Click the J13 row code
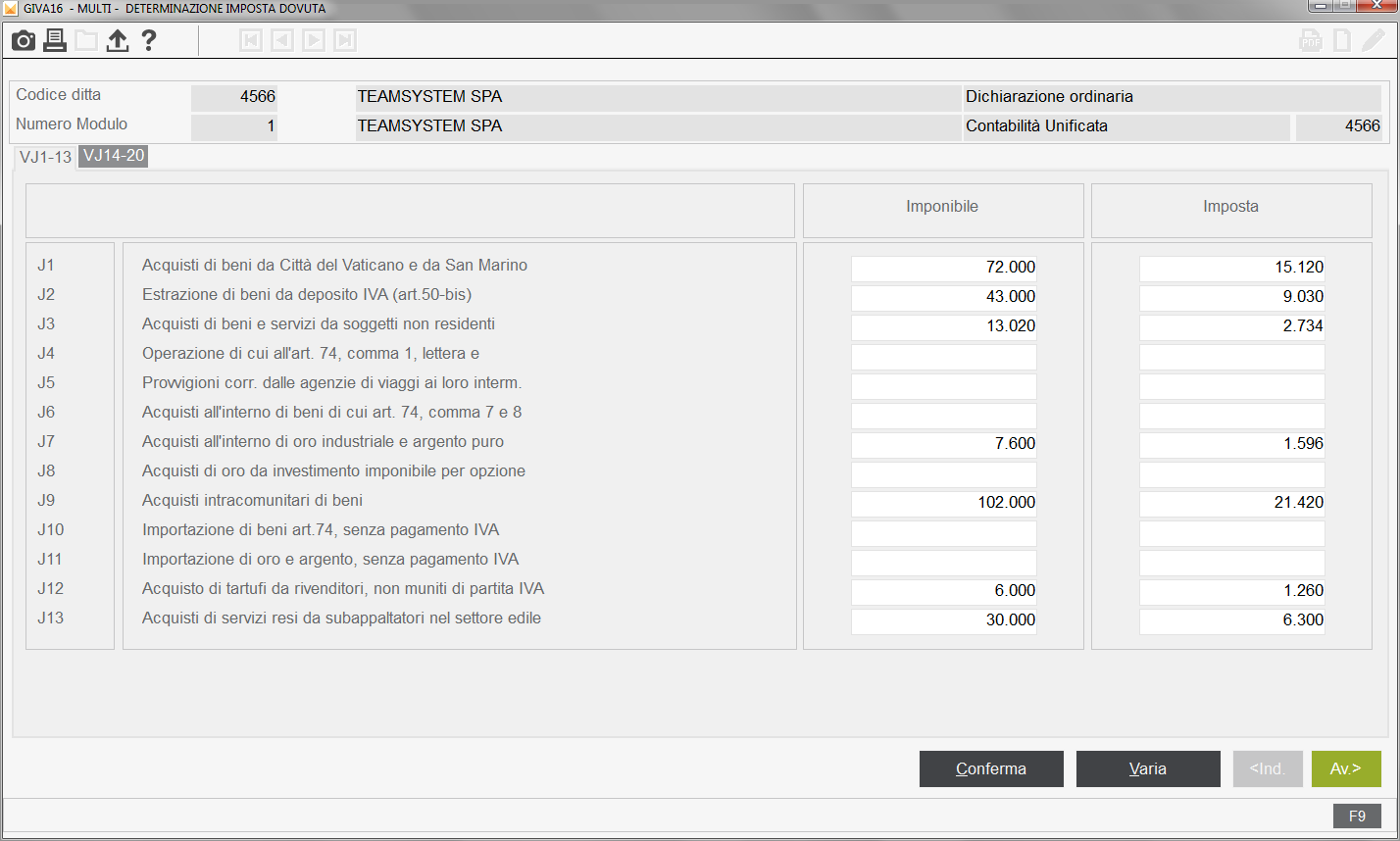Image resolution: width=1400 pixels, height=841 pixels. tap(51, 618)
